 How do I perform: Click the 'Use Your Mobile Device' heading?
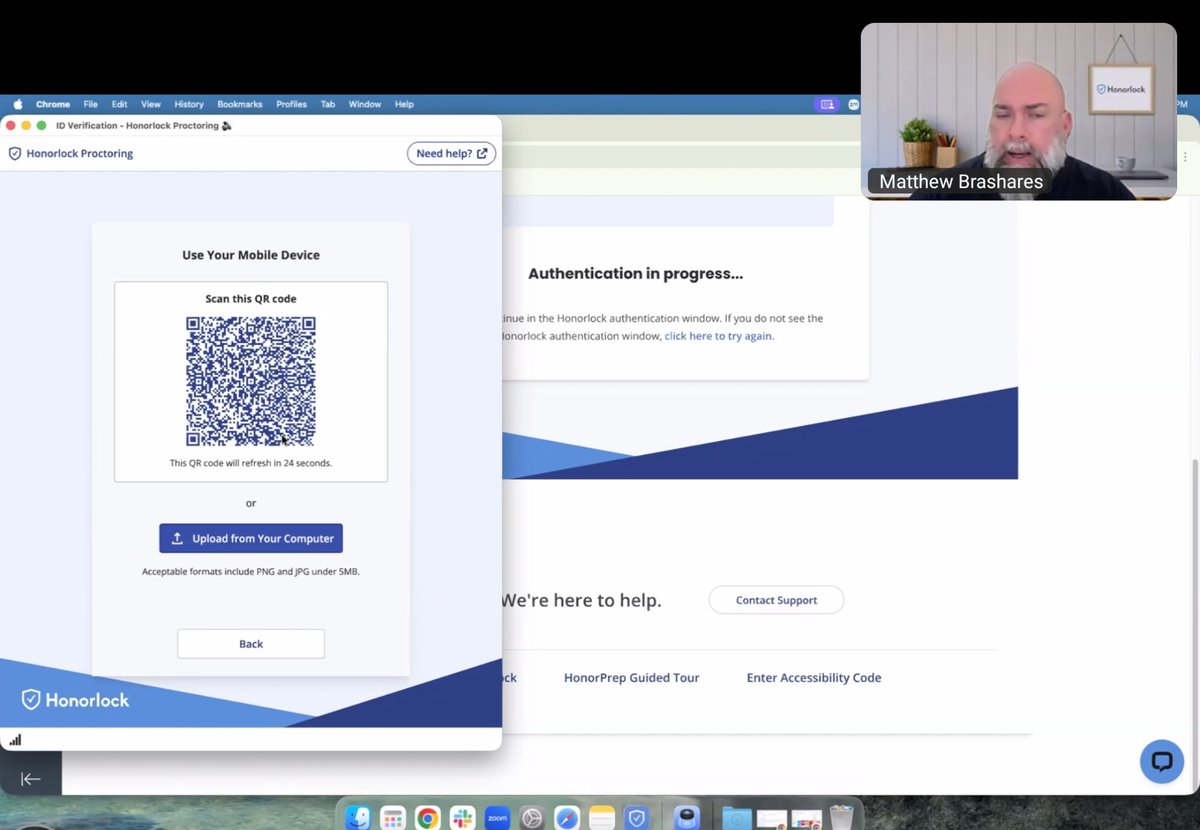[x=251, y=255]
